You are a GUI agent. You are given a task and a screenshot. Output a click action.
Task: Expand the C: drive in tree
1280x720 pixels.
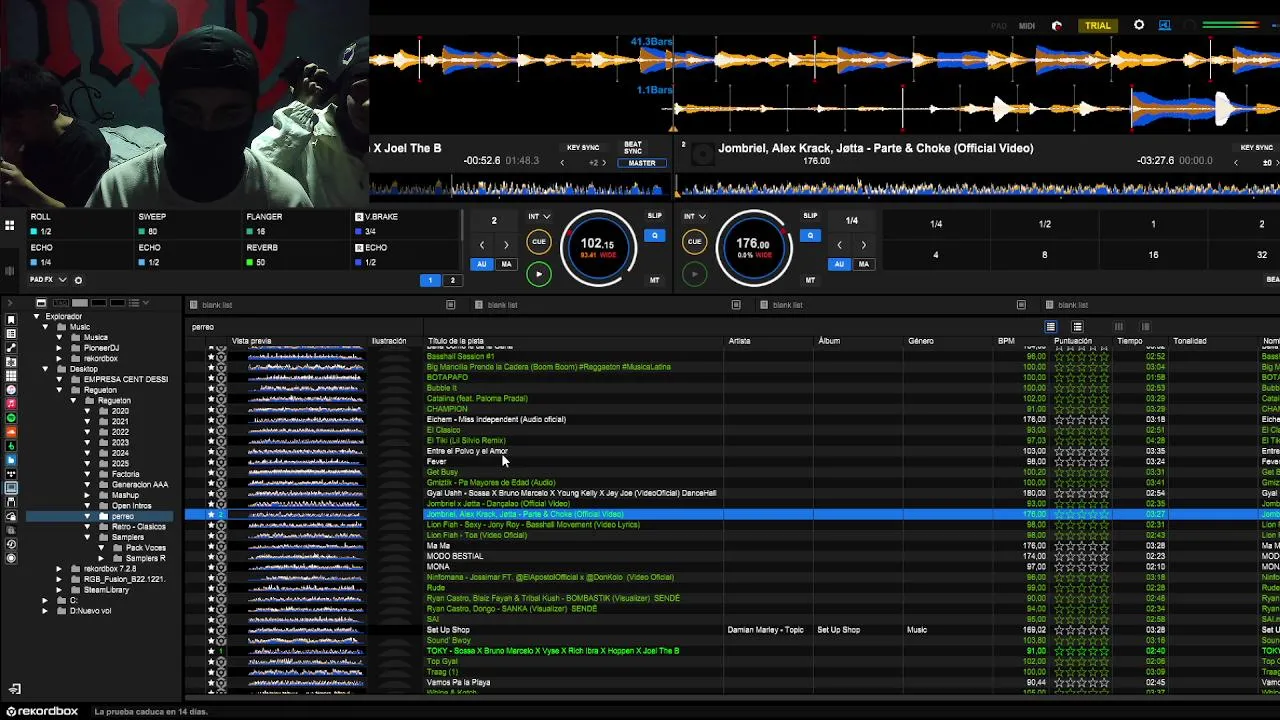coord(46,600)
